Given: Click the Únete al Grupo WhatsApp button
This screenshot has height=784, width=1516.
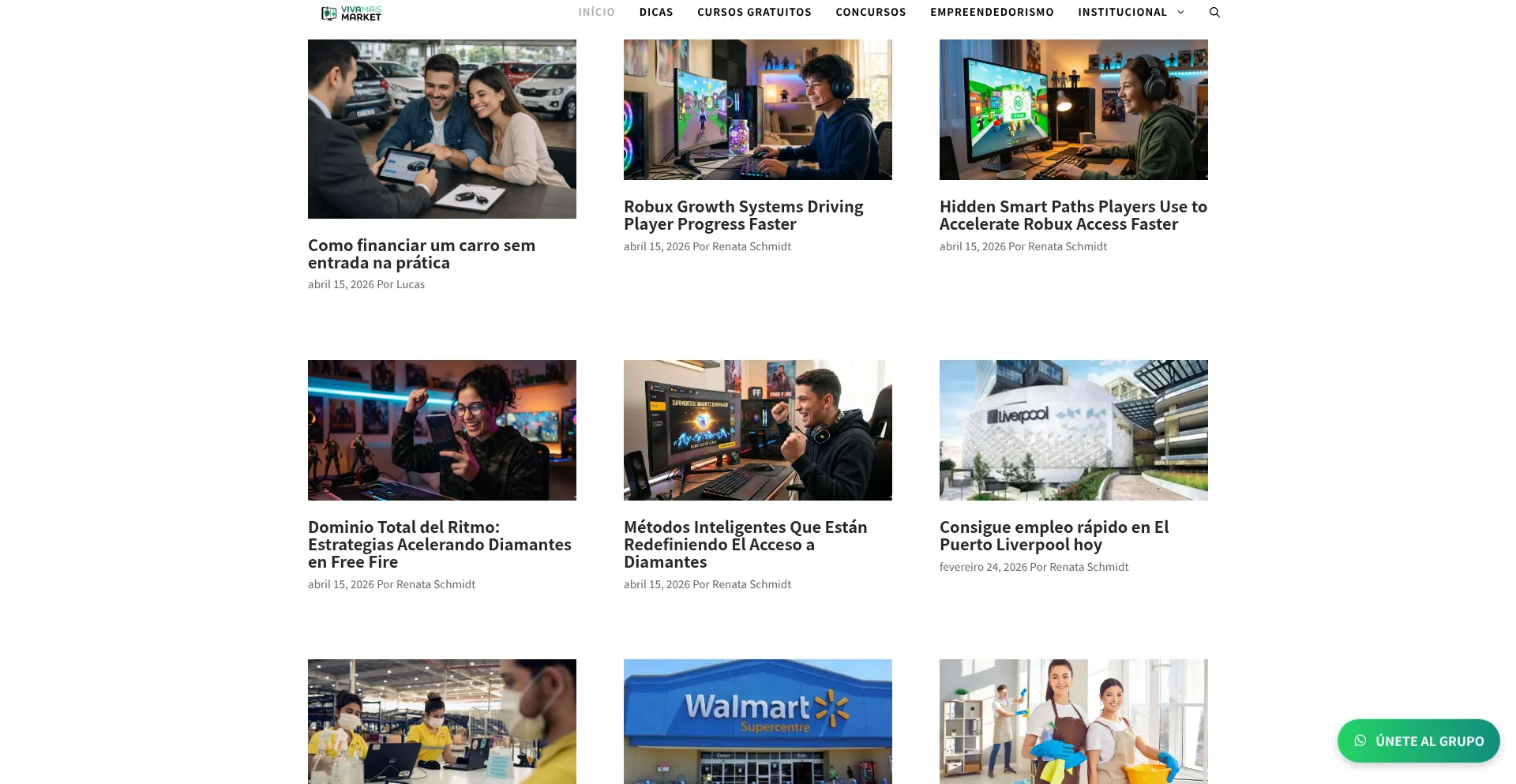Looking at the screenshot, I should (1418, 741).
